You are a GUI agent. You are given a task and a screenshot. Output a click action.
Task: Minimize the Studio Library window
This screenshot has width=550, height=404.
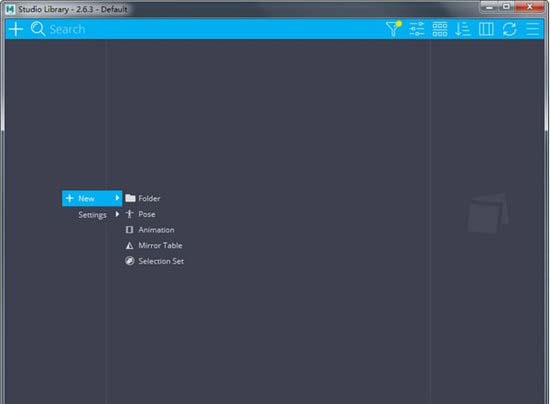click(489, 7)
